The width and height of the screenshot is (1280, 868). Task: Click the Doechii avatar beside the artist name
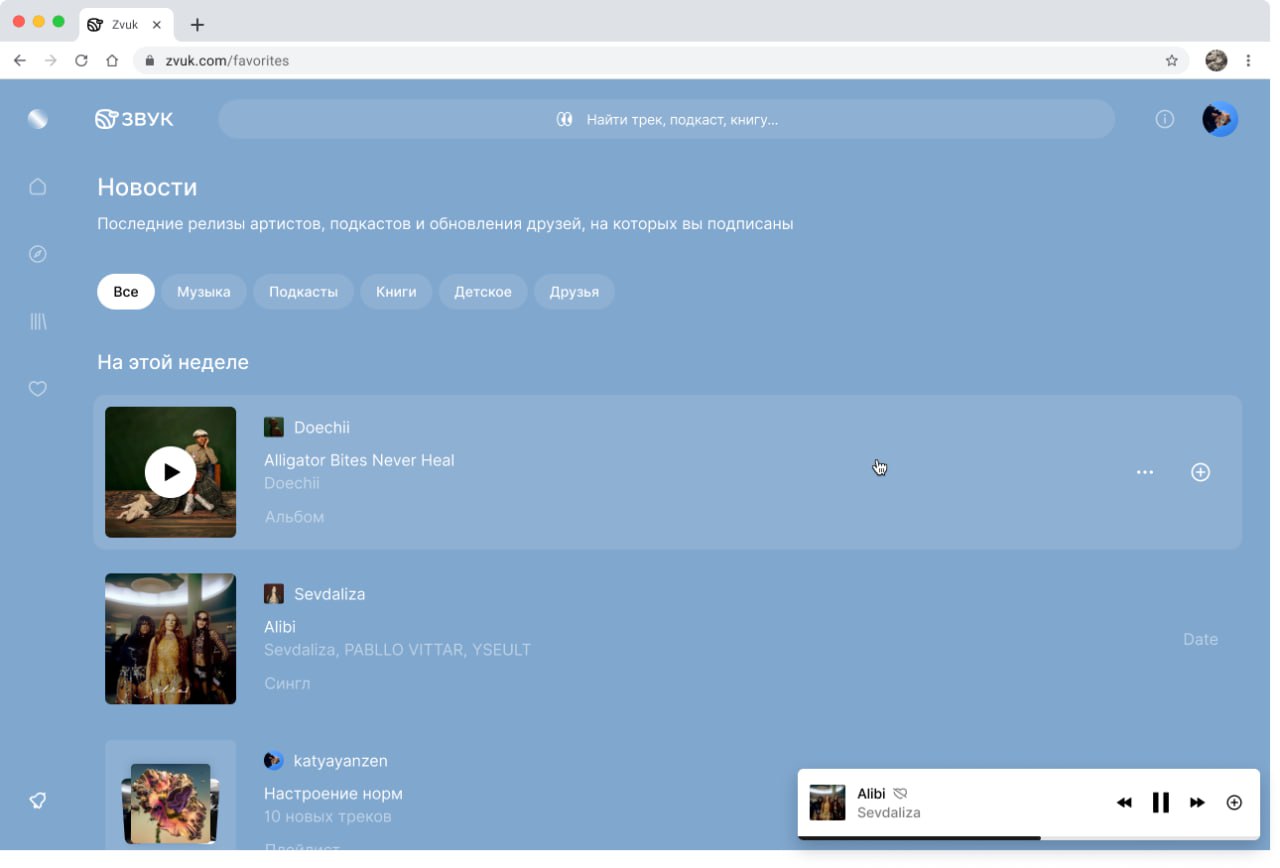pyautogui.click(x=274, y=428)
